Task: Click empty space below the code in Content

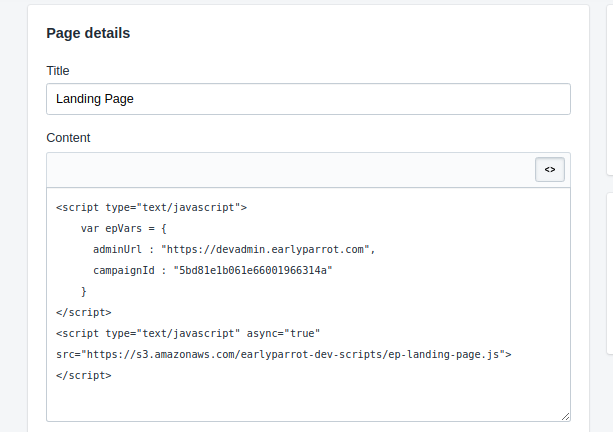Action: (x=308, y=401)
